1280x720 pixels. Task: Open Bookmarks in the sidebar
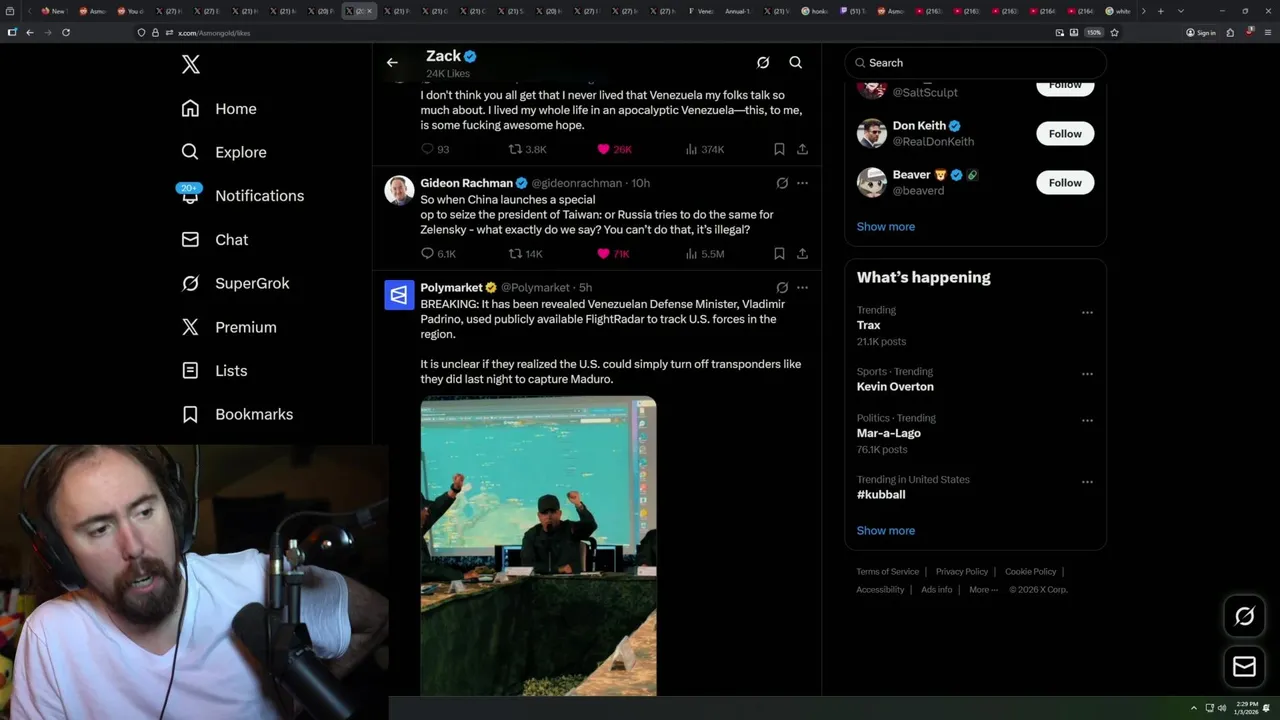237,414
